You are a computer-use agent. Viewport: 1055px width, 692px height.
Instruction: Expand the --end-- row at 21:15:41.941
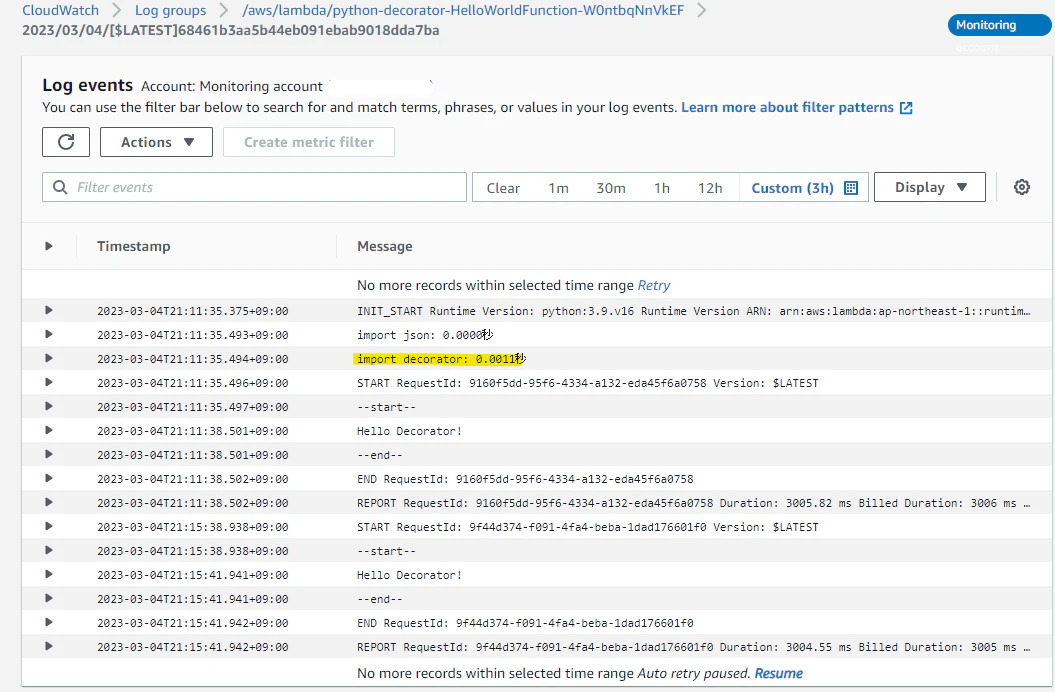click(x=48, y=598)
